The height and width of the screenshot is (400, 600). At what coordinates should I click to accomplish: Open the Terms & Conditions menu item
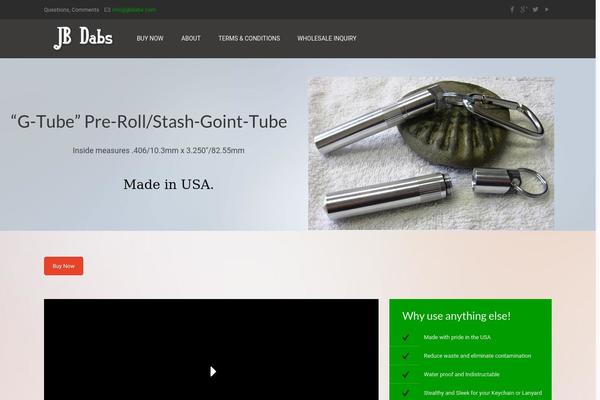click(x=249, y=38)
